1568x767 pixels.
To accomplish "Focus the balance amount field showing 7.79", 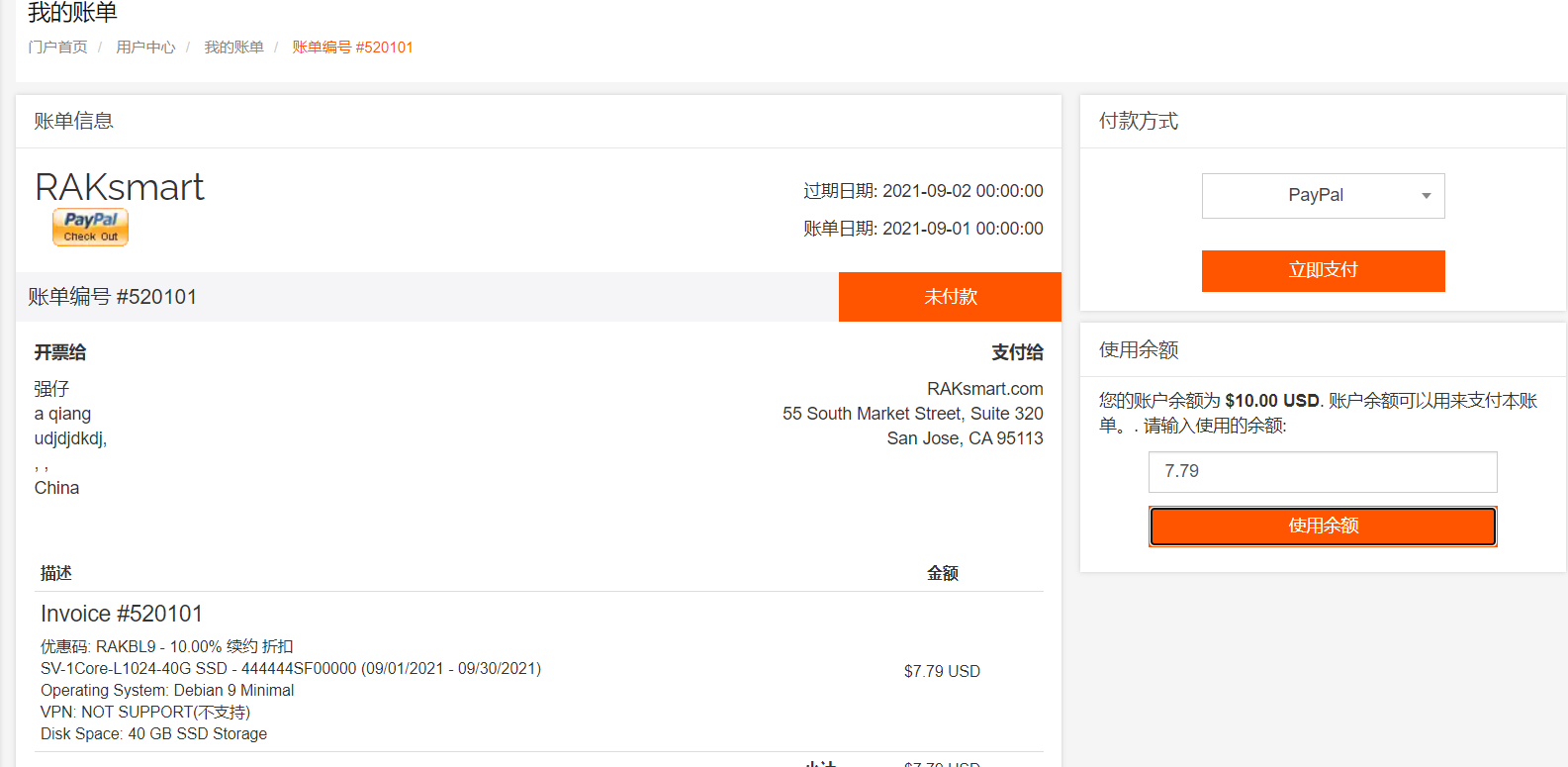I will [x=1323, y=472].
